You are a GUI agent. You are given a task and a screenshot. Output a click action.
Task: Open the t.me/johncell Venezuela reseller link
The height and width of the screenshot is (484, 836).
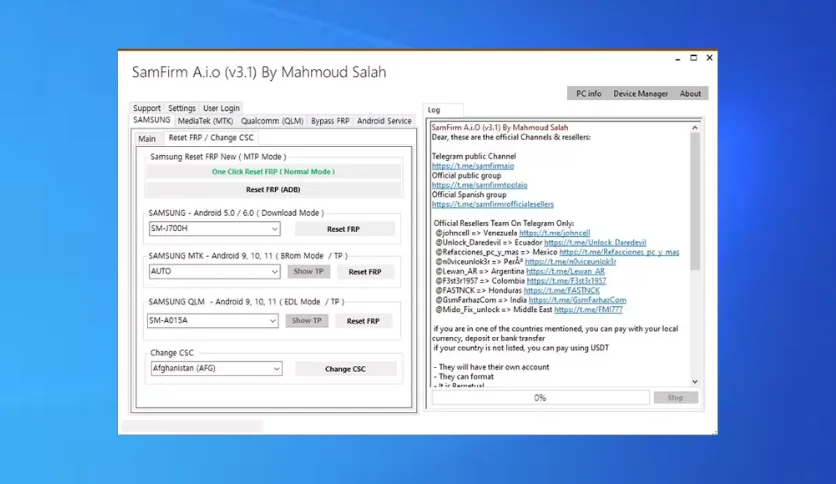click(x=554, y=233)
